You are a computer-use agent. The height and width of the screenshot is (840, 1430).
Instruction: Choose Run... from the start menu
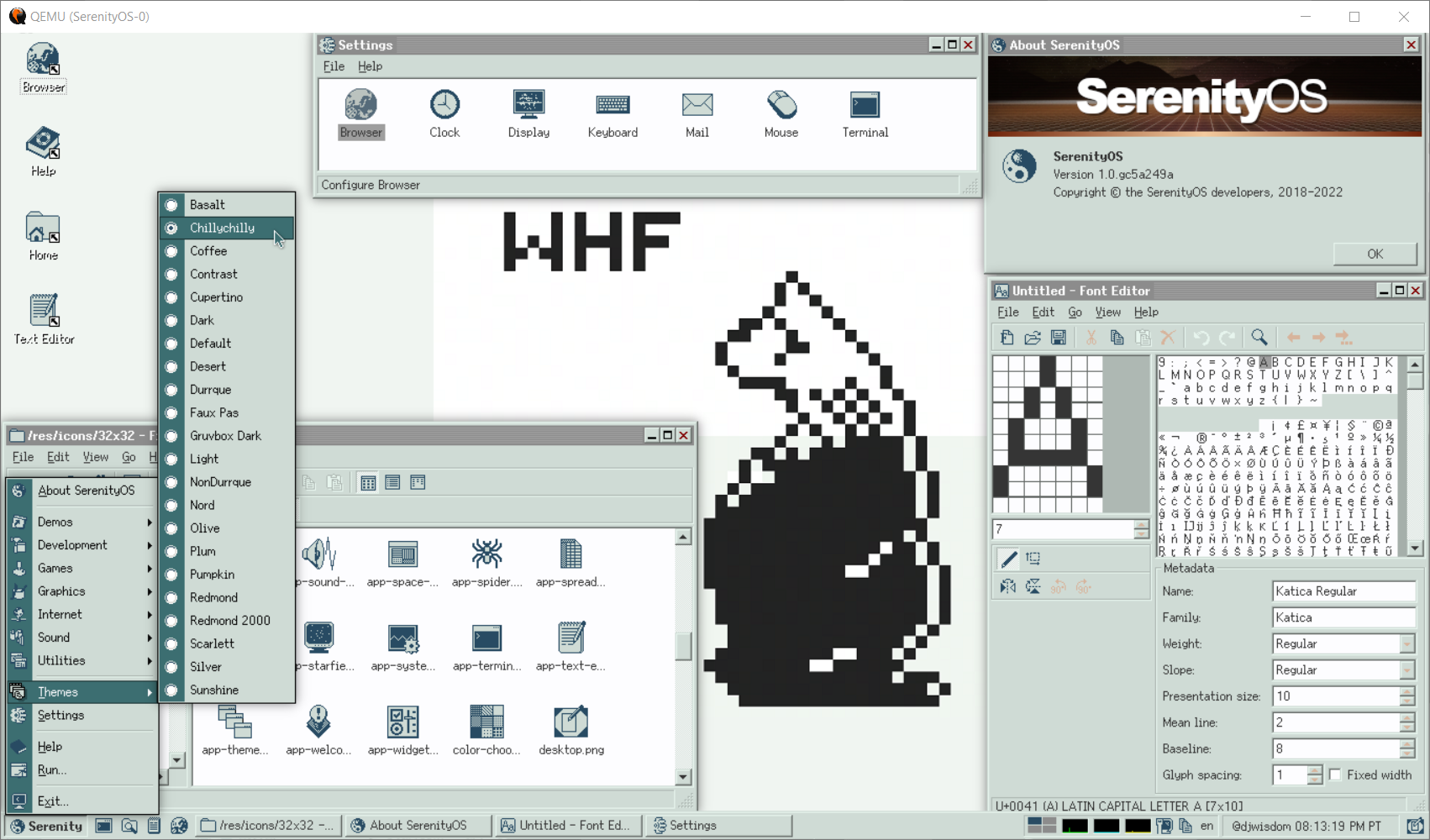tap(82, 769)
